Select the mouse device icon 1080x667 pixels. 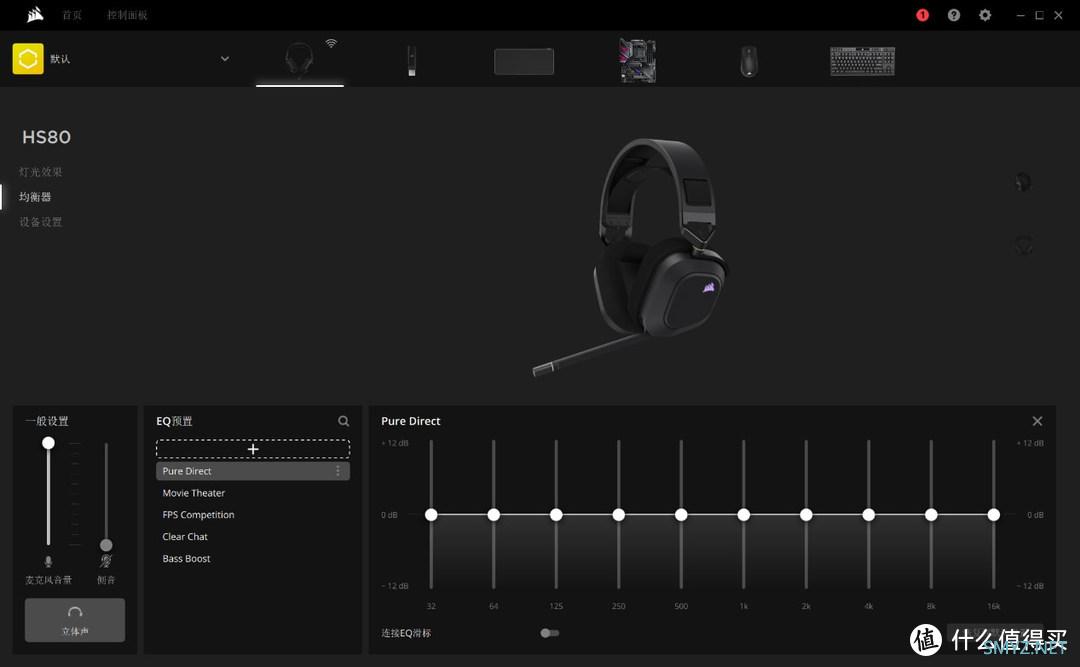pyautogui.click(x=749, y=61)
